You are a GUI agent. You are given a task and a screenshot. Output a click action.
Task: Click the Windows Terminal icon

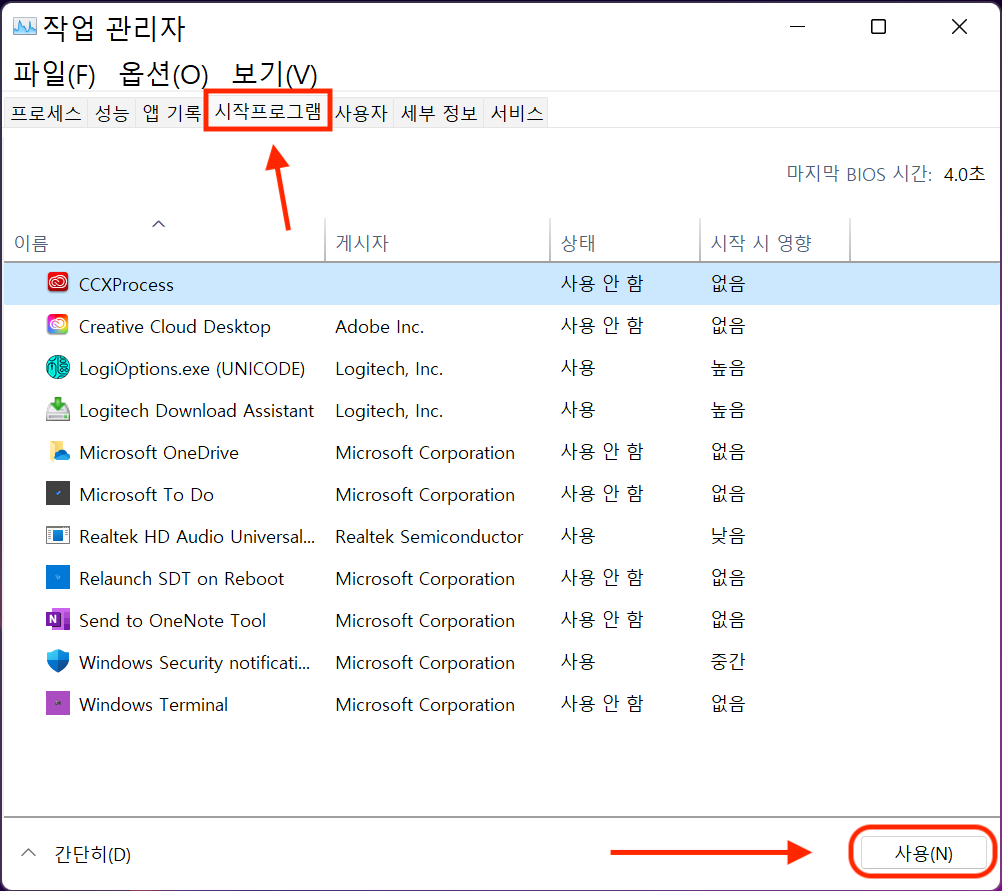click(x=58, y=703)
